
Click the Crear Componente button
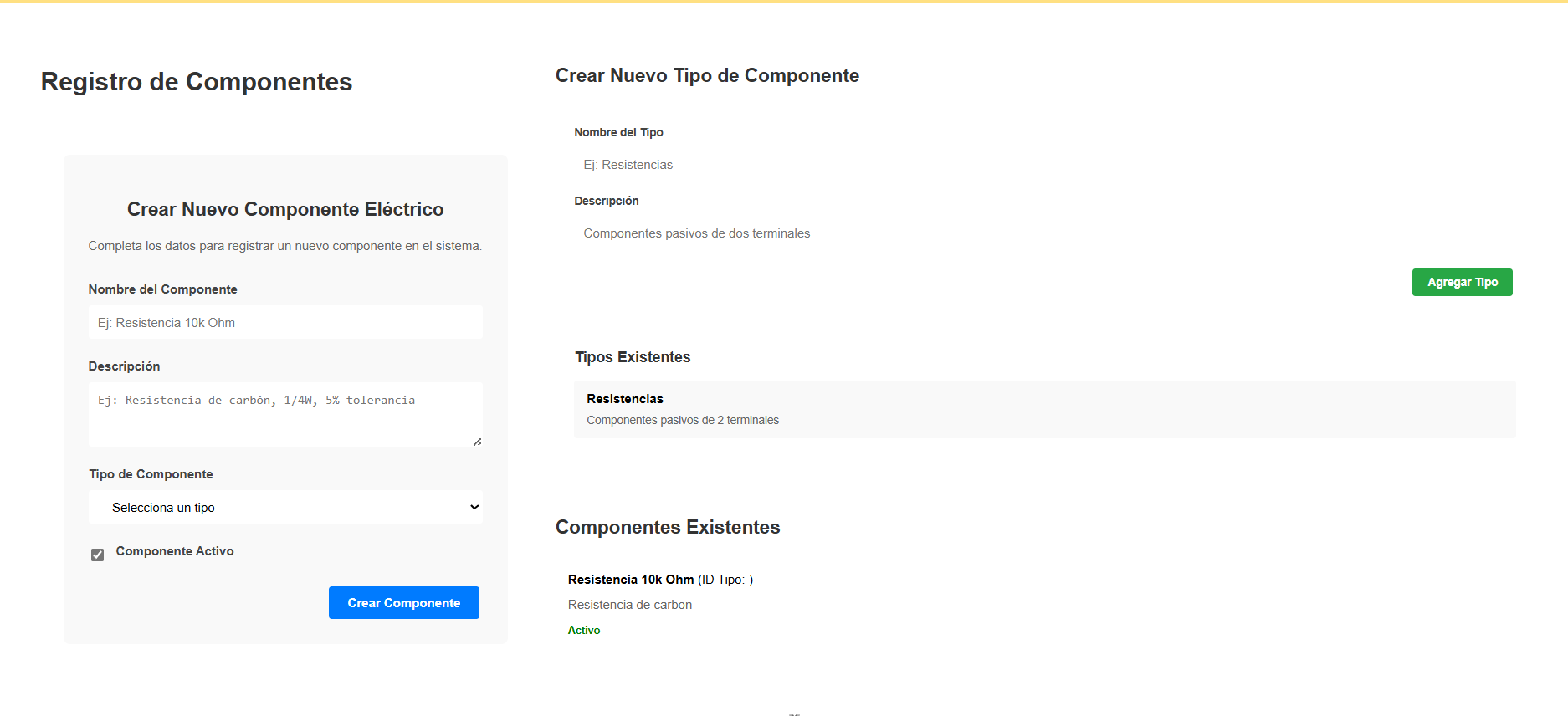coord(404,602)
